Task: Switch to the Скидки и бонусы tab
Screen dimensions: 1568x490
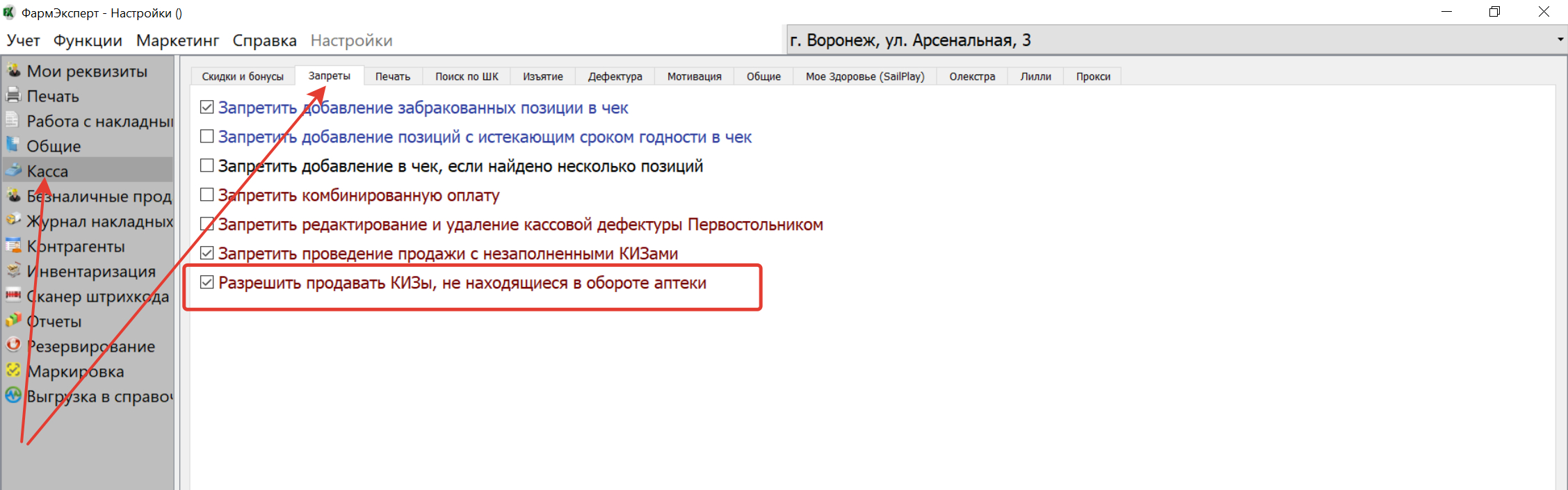Action: (x=243, y=76)
